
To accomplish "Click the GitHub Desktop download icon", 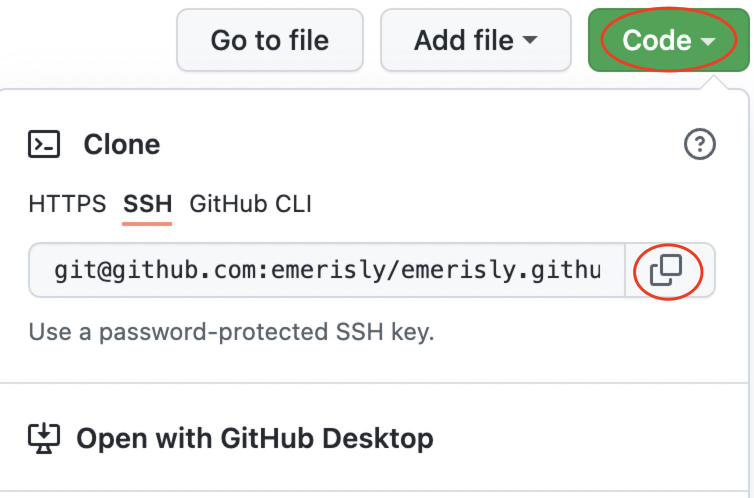I will click(44, 438).
